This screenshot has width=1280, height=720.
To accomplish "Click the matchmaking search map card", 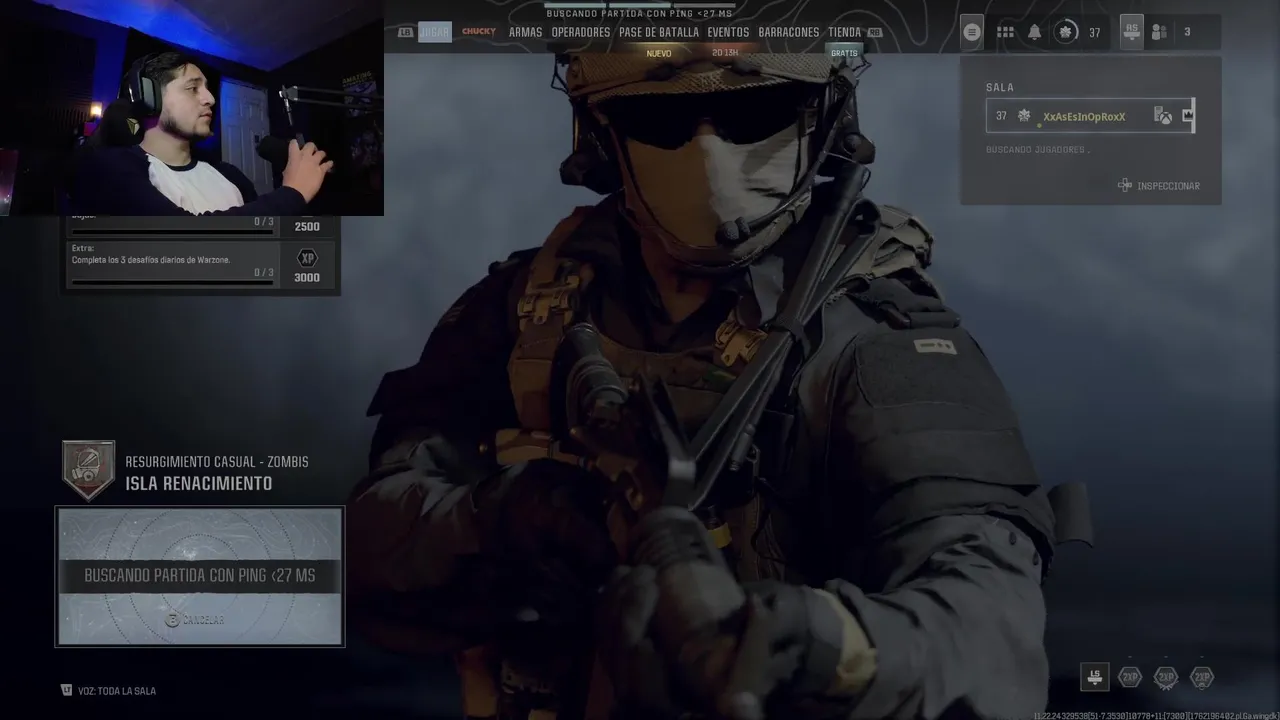I will pyautogui.click(x=200, y=576).
